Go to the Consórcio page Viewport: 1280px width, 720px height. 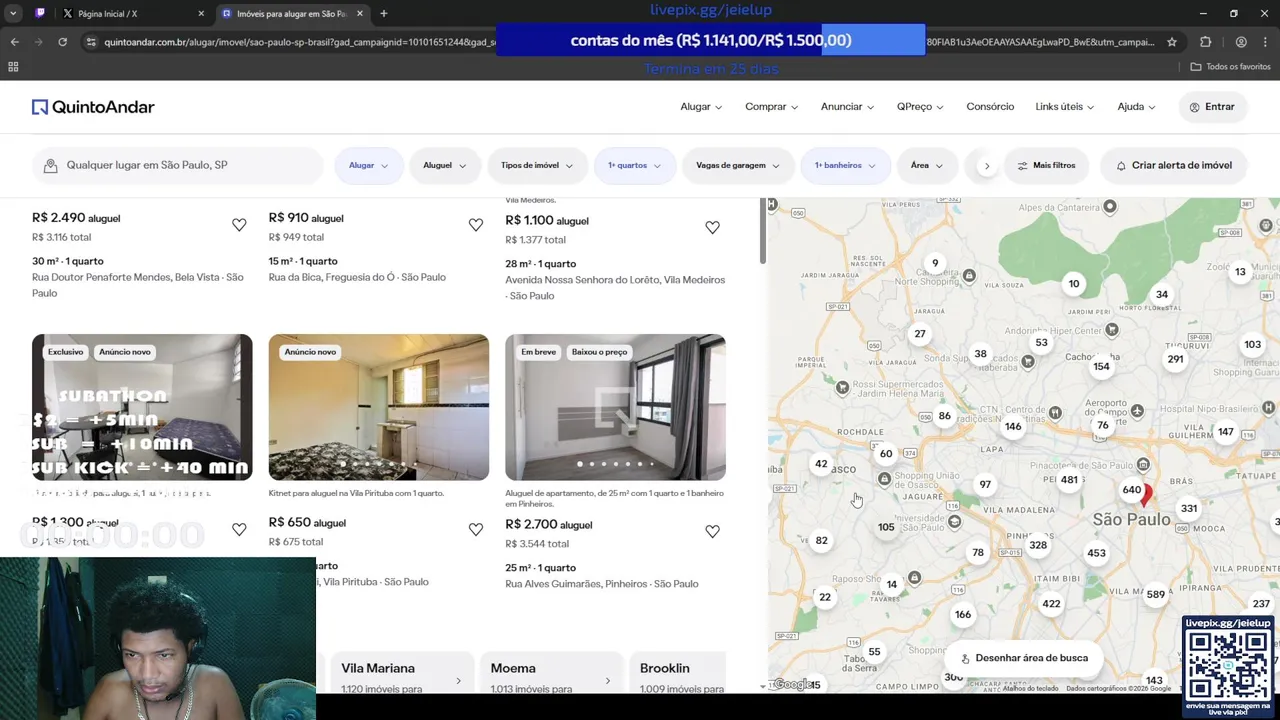coord(990,107)
